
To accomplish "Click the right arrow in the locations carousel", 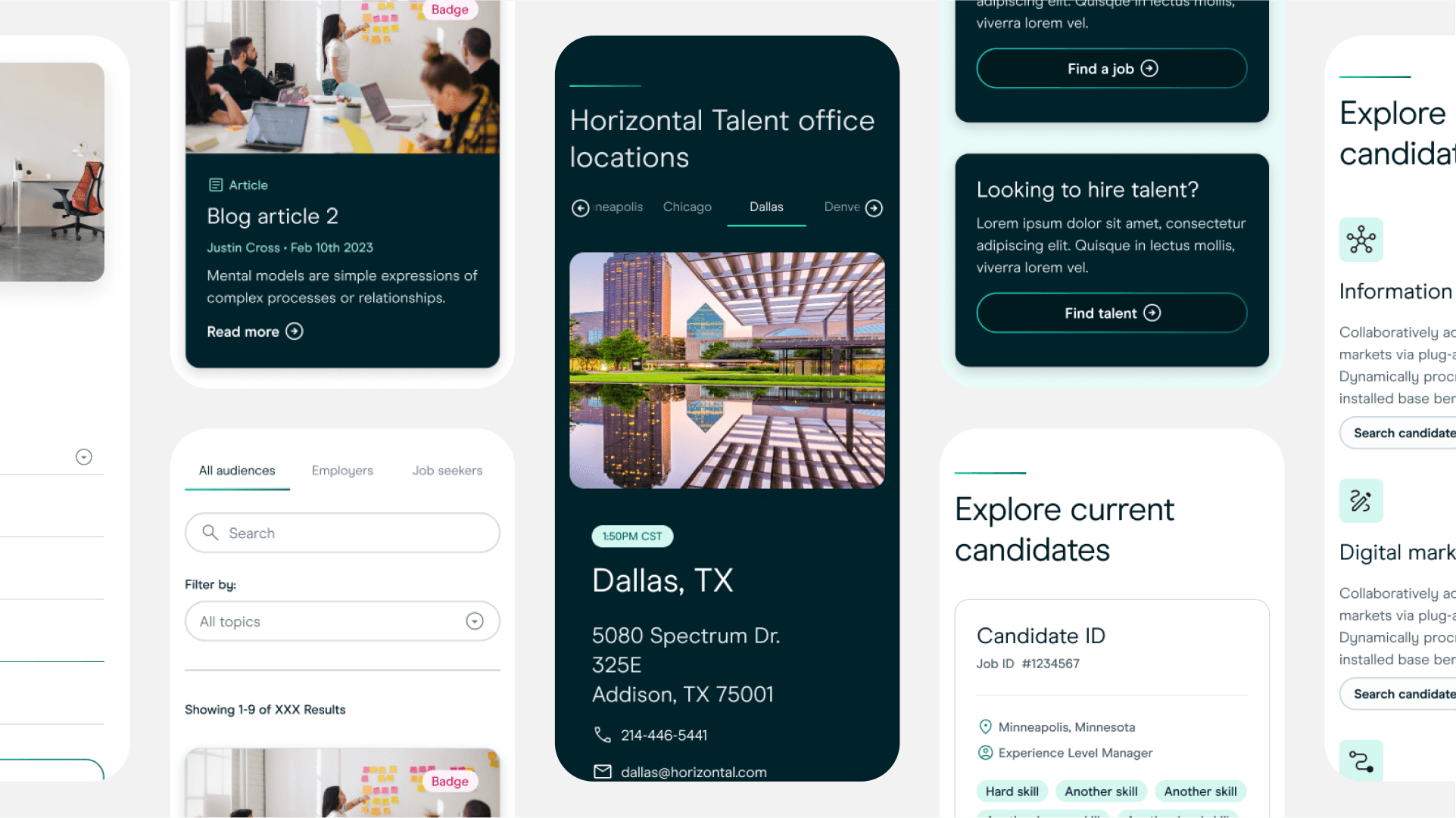I will click(874, 208).
